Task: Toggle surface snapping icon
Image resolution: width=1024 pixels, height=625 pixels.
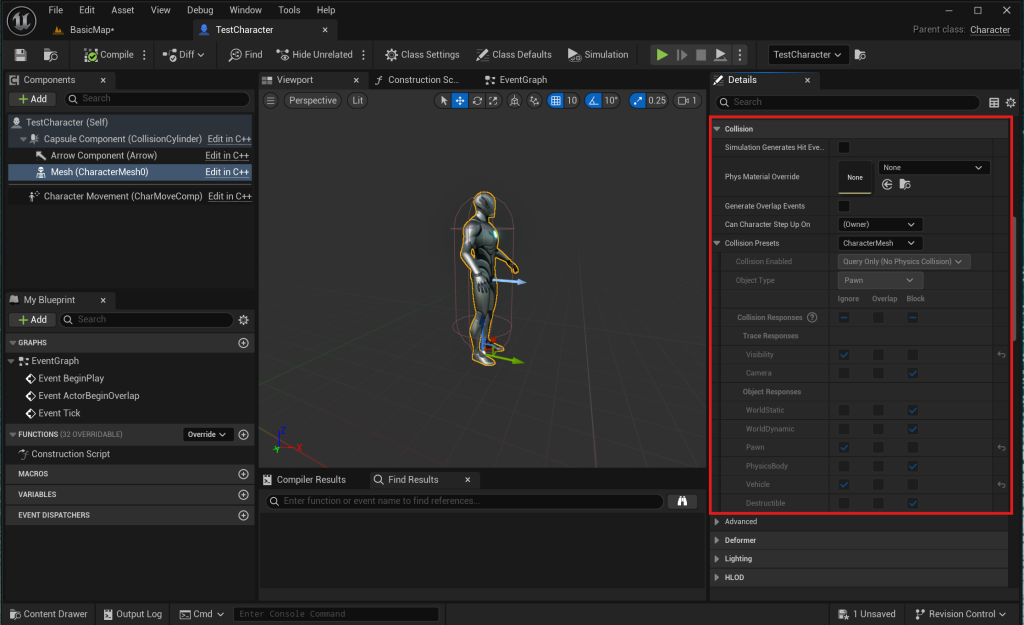Action: pos(534,101)
